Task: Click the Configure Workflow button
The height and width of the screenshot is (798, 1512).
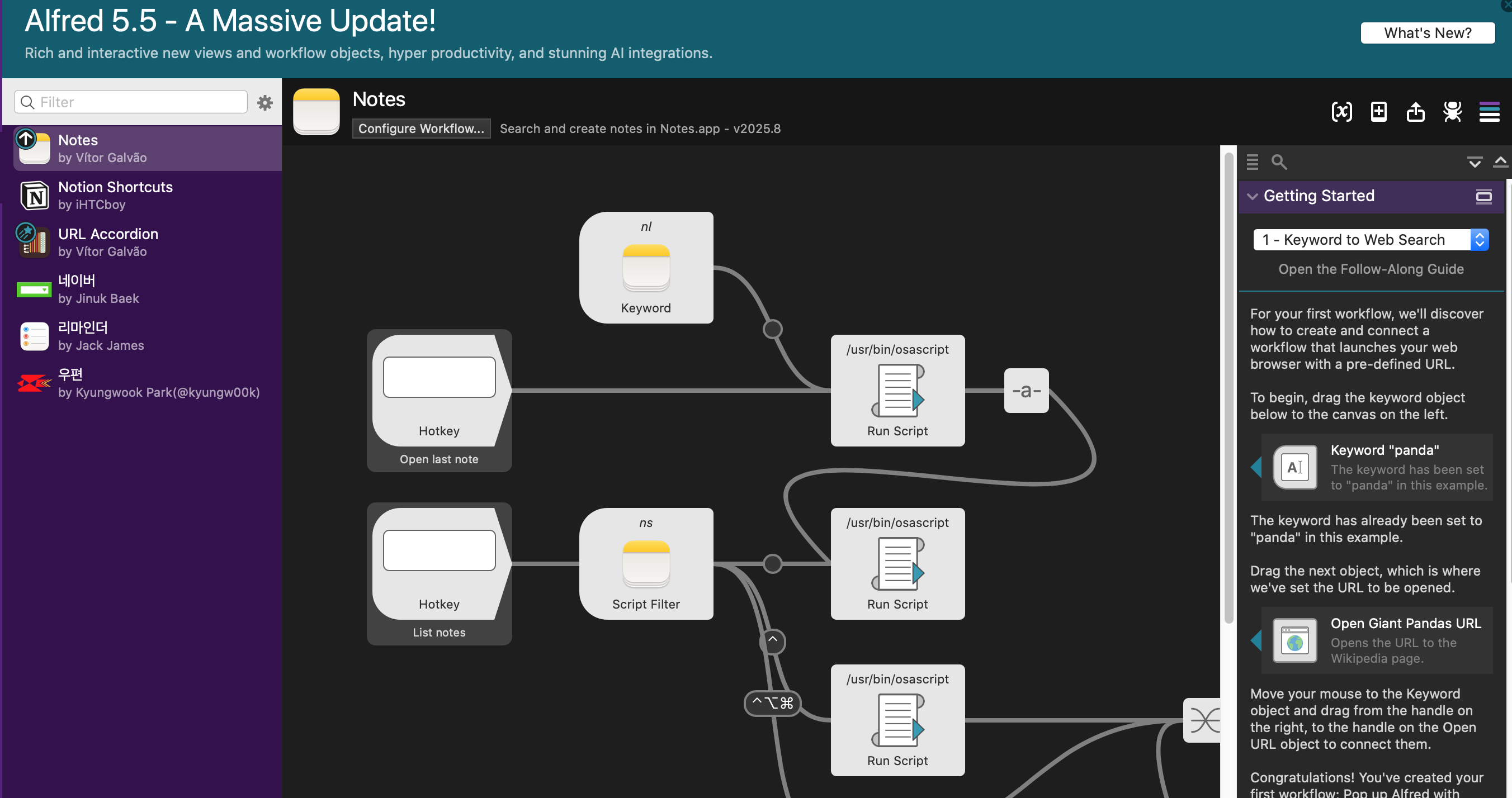Action: click(x=422, y=129)
